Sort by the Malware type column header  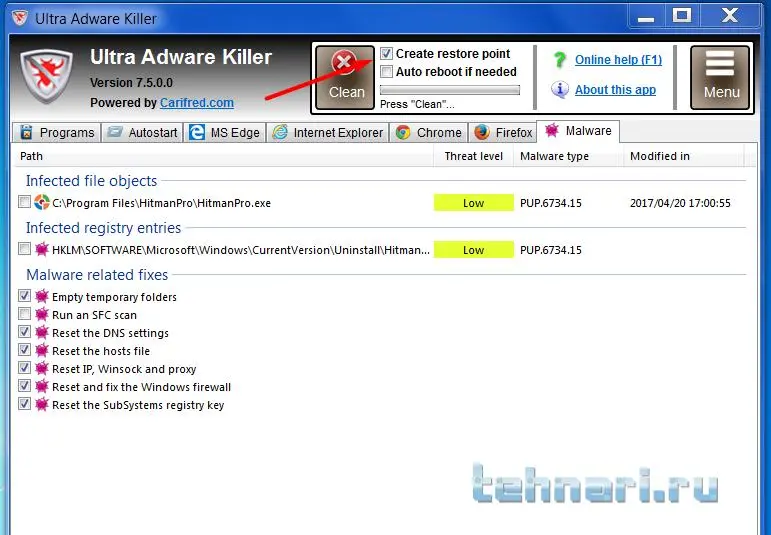click(568, 156)
